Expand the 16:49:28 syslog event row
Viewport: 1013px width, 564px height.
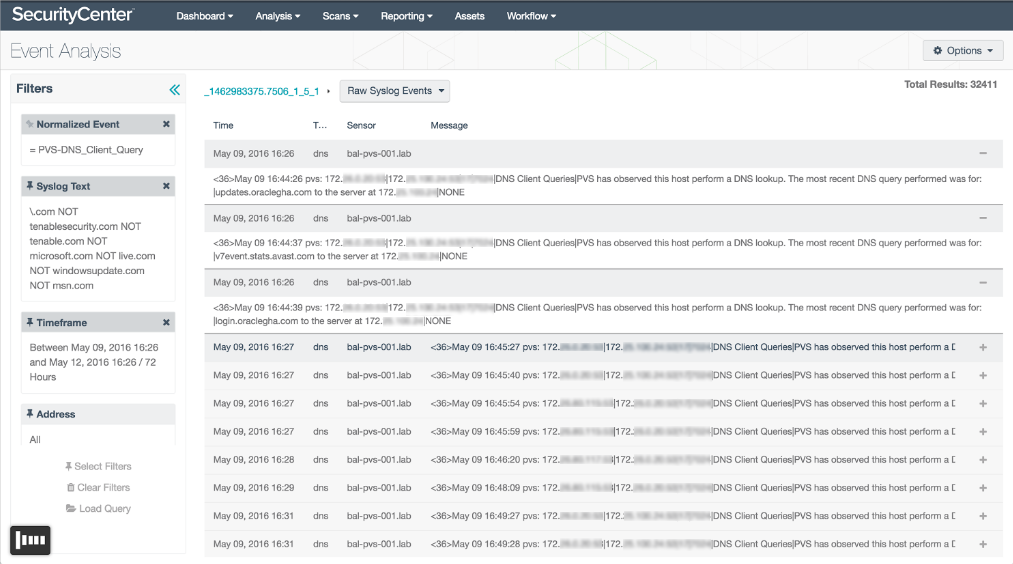point(983,545)
